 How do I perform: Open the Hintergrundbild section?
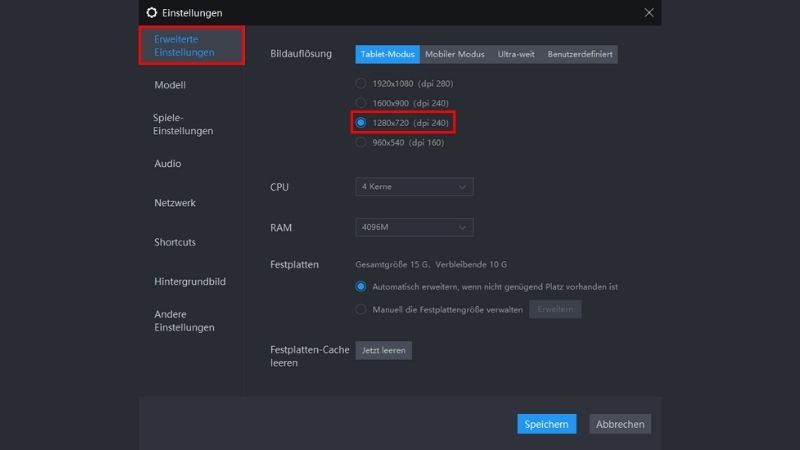(190, 281)
